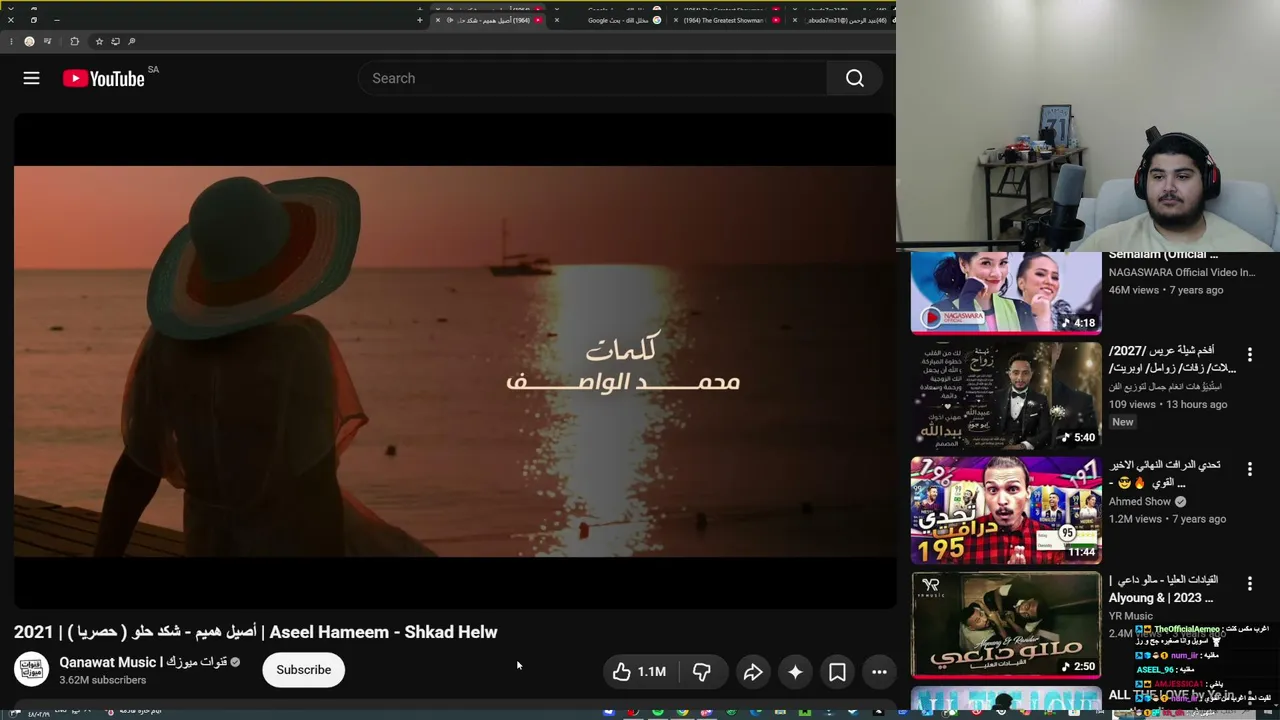The width and height of the screenshot is (1280, 720).
Task: Open options for the 109 views video
Action: (1249, 354)
